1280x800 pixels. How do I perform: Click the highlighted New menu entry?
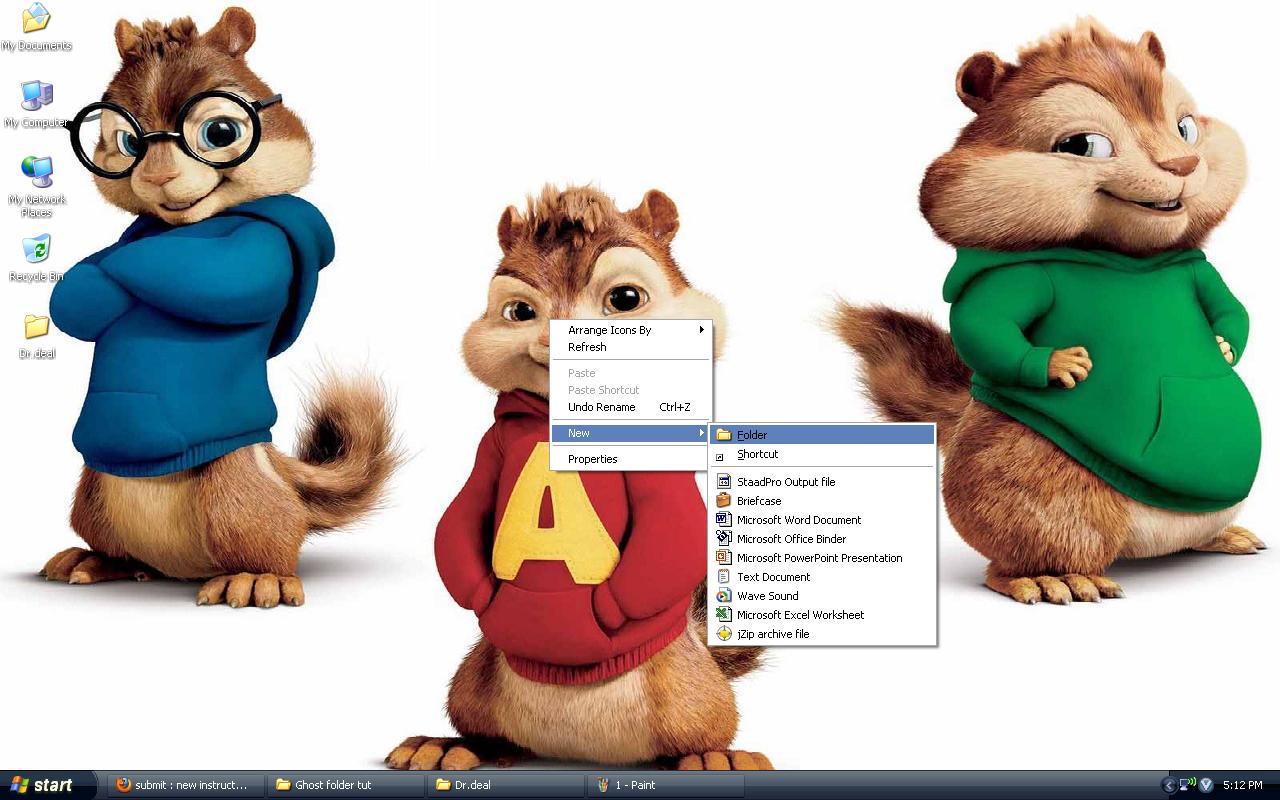[630, 433]
